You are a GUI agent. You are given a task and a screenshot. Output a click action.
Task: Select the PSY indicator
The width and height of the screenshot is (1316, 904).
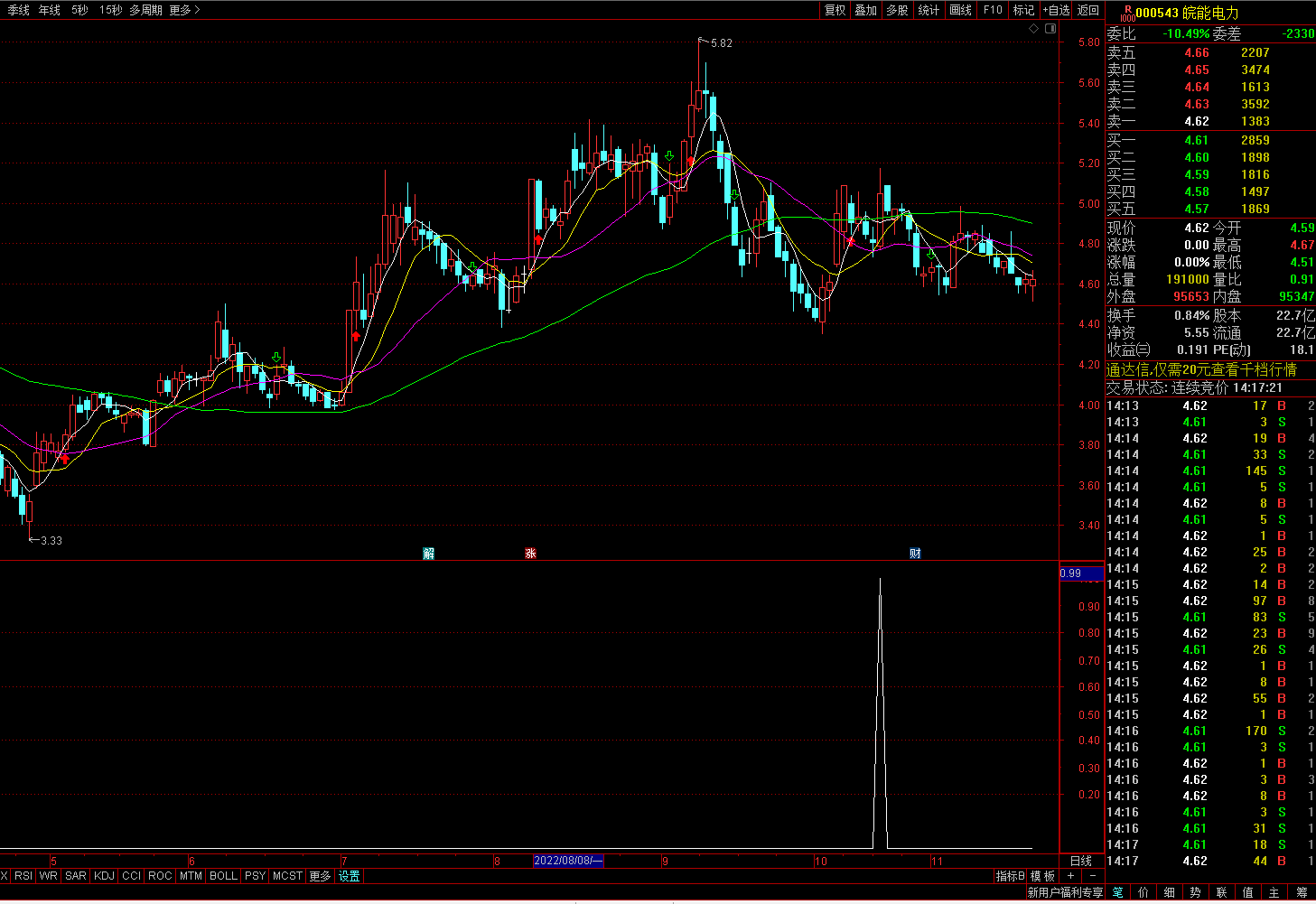256,876
